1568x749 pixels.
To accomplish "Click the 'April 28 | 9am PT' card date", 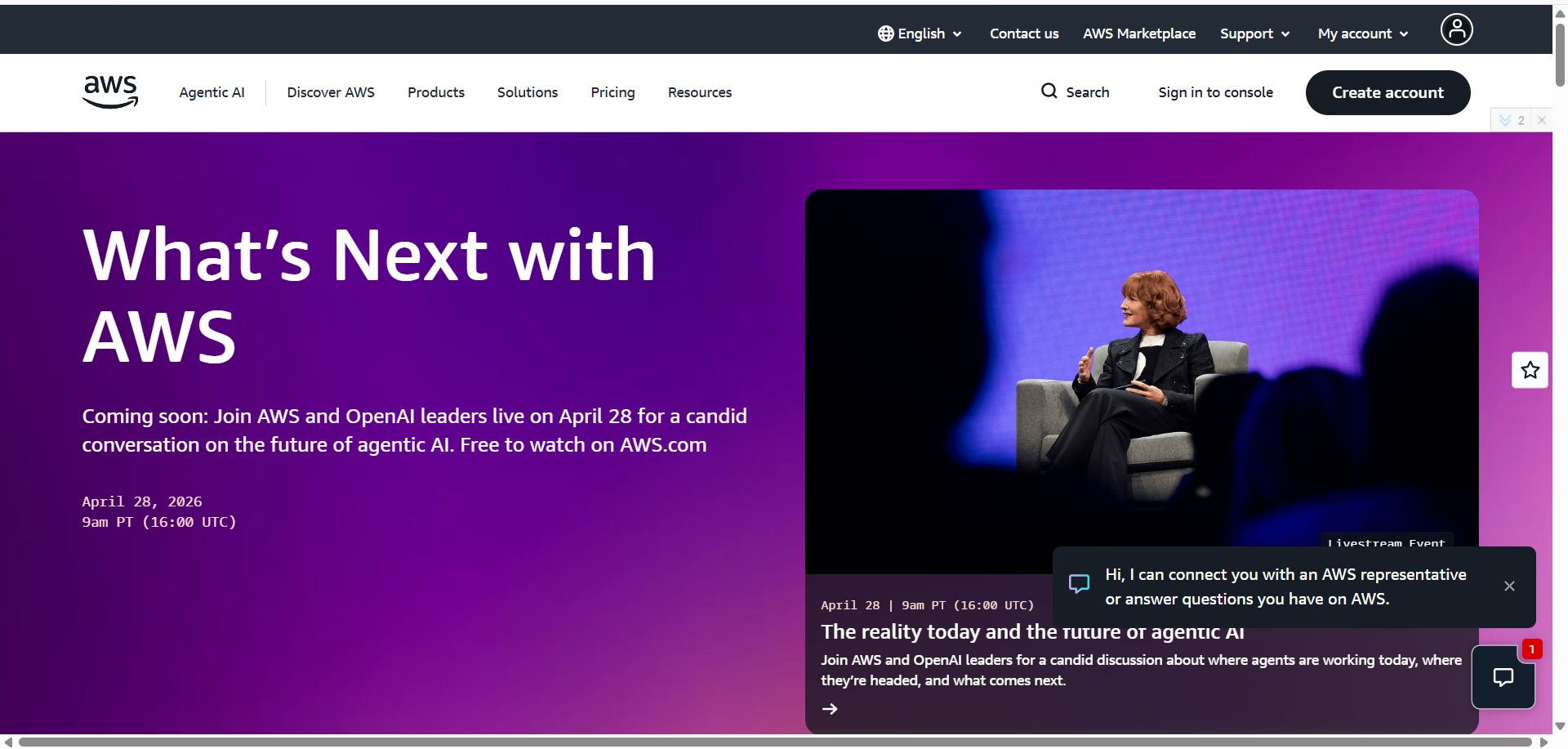I will (x=927, y=605).
